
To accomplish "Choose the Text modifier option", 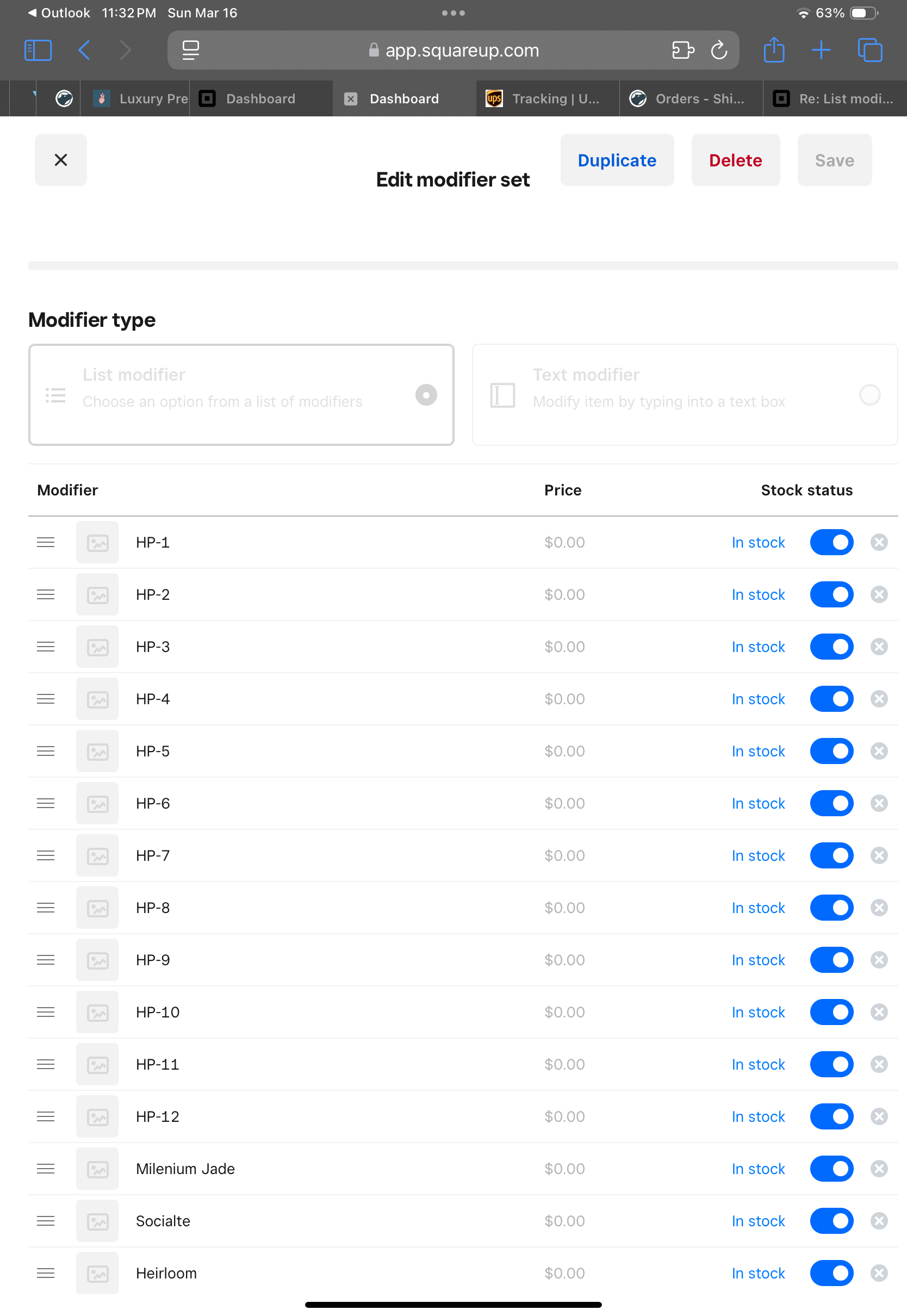I will 869,394.
